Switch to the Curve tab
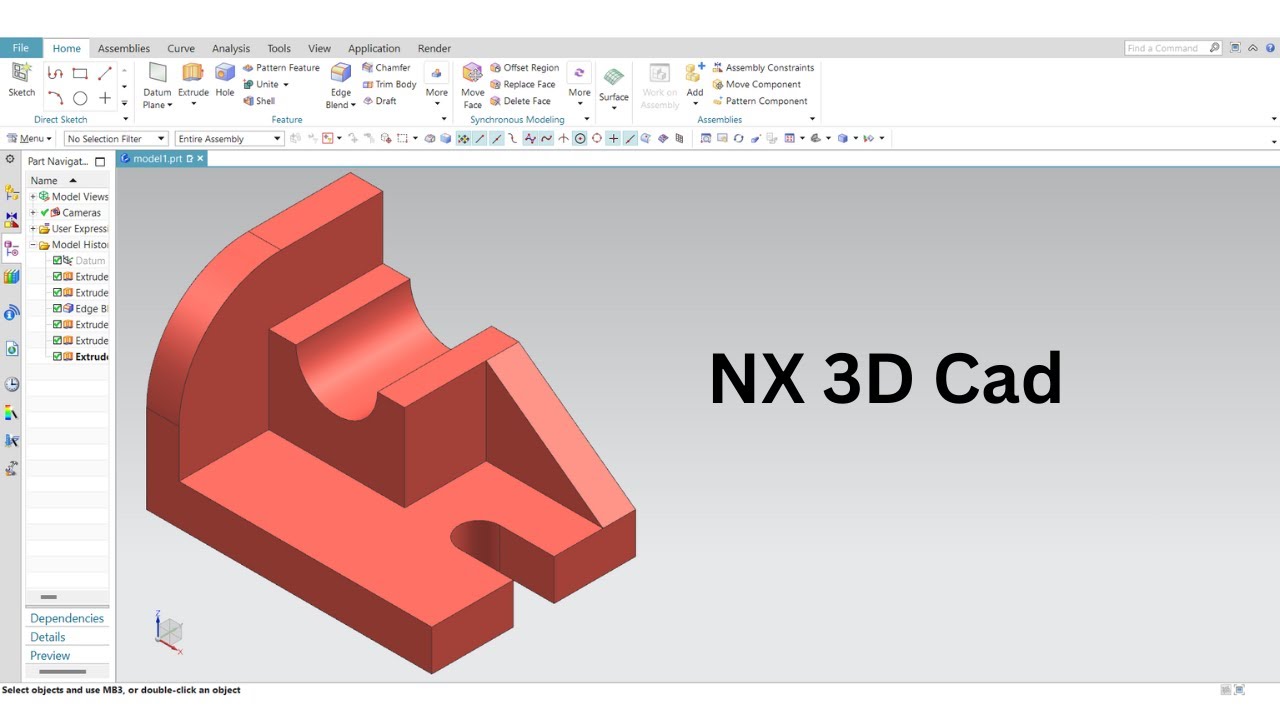Viewport: 1280px width, 720px height. click(181, 48)
